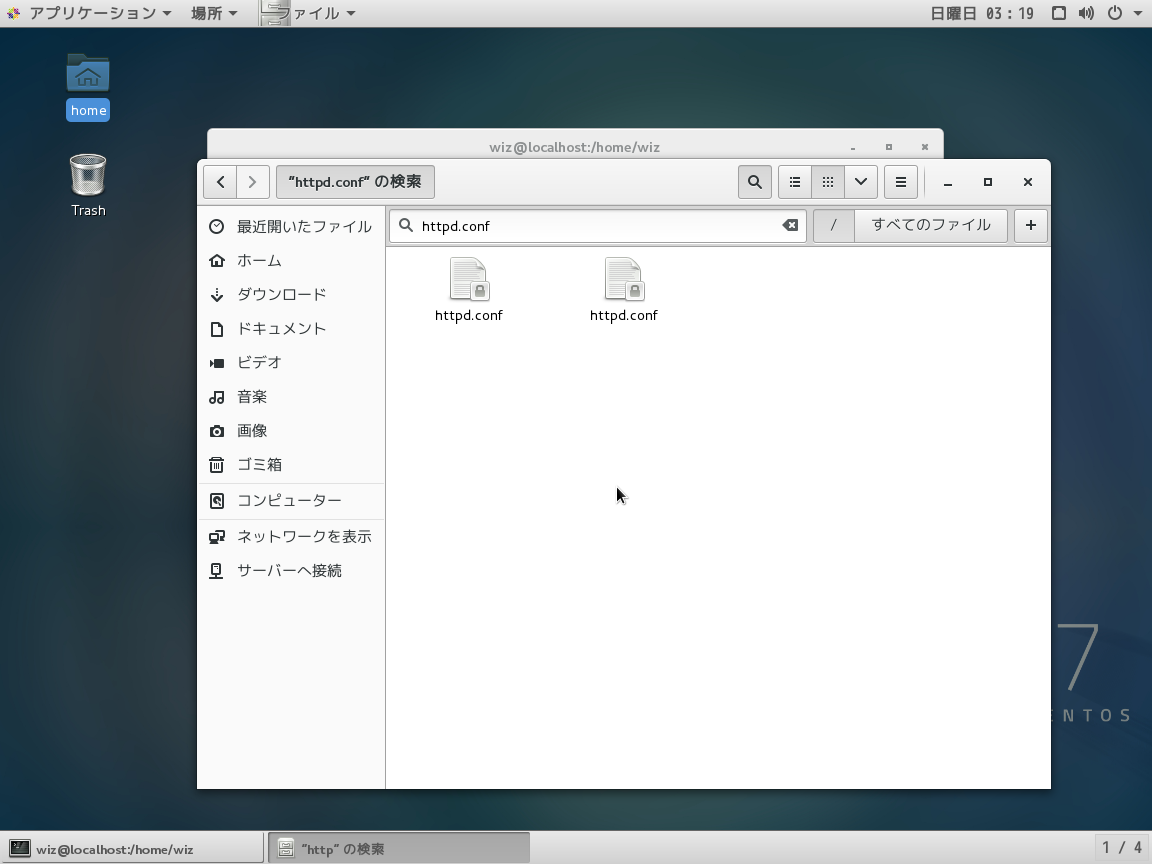Image resolution: width=1152 pixels, height=864 pixels.
Task: Select the root '/' search location
Action: [833, 226]
